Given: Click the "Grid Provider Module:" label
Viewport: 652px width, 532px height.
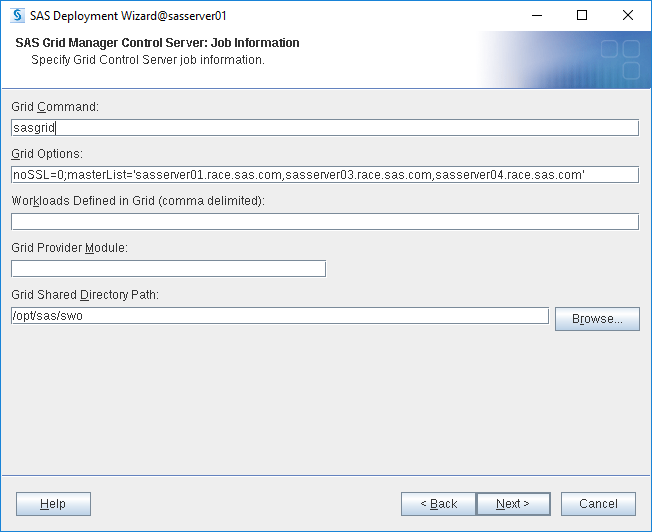Looking at the screenshot, I should tap(70, 247).
